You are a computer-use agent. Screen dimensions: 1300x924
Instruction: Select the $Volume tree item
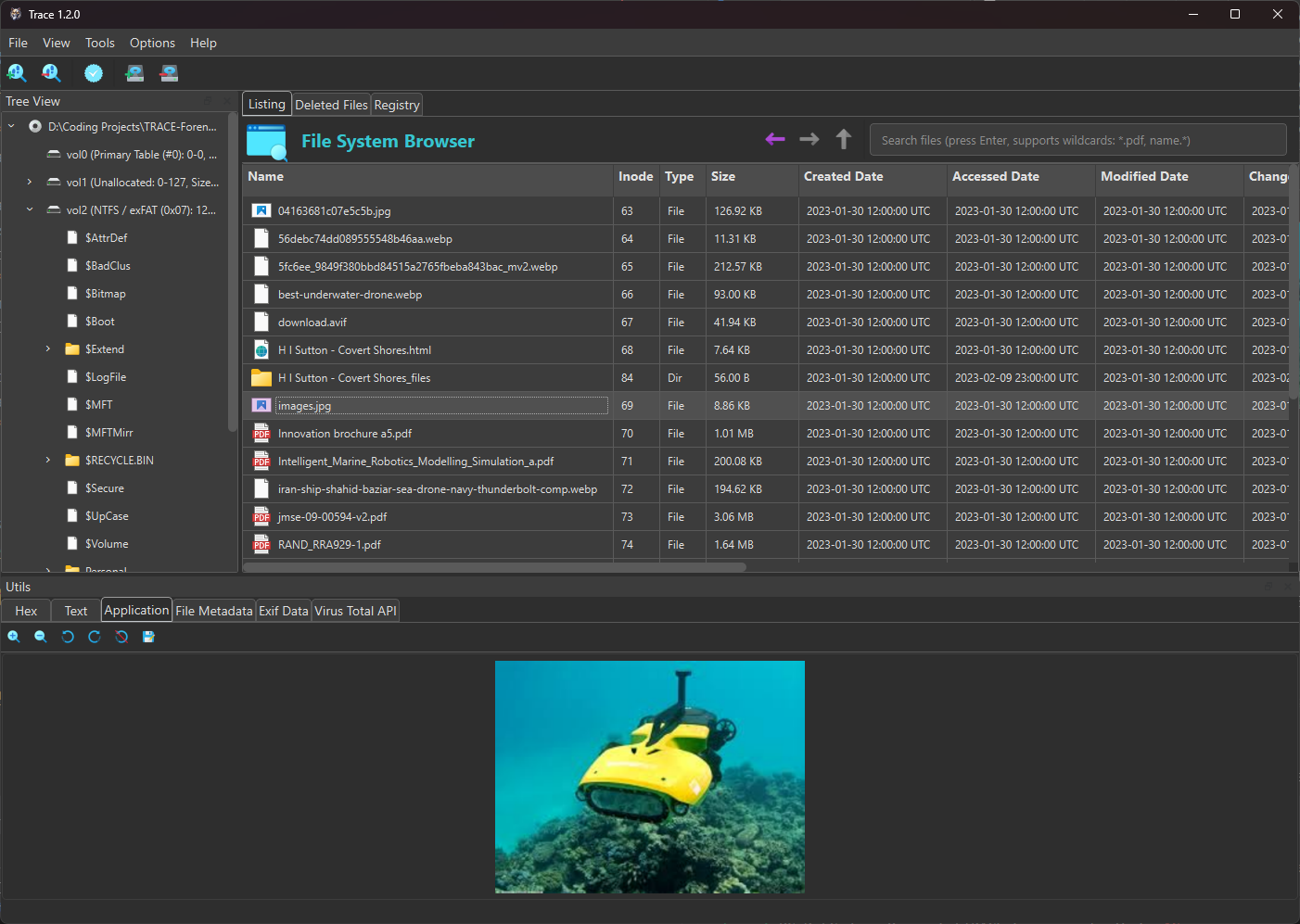[107, 544]
